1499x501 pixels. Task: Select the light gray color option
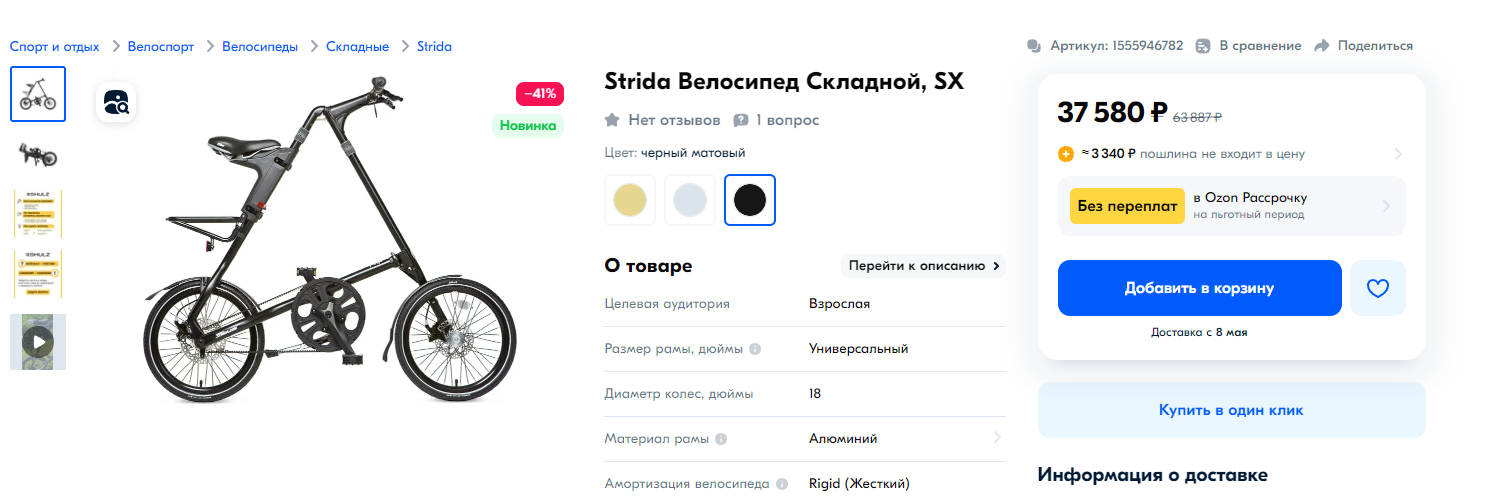[x=690, y=200]
